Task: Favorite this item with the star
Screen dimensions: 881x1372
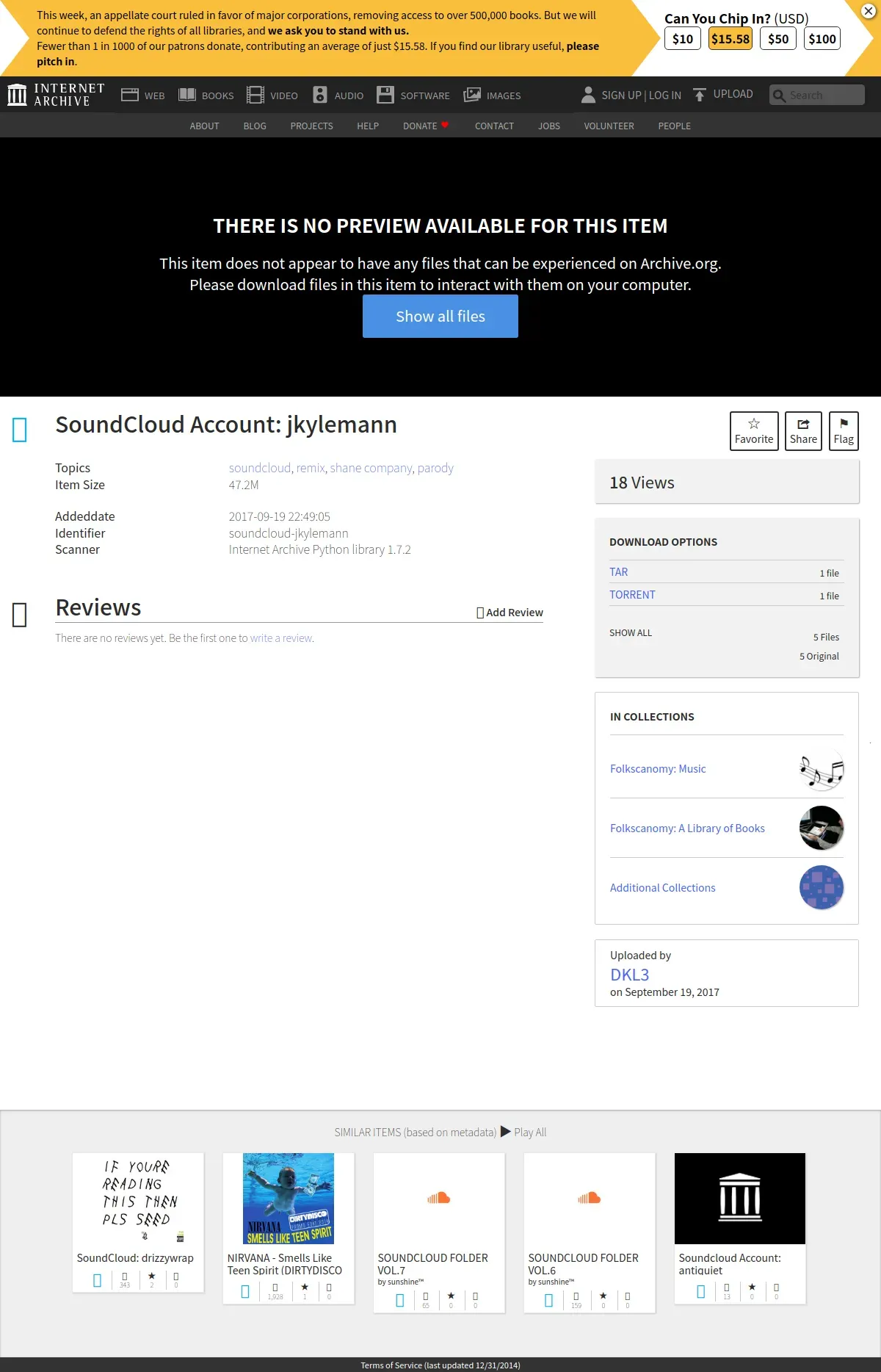Action: [754, 431]
